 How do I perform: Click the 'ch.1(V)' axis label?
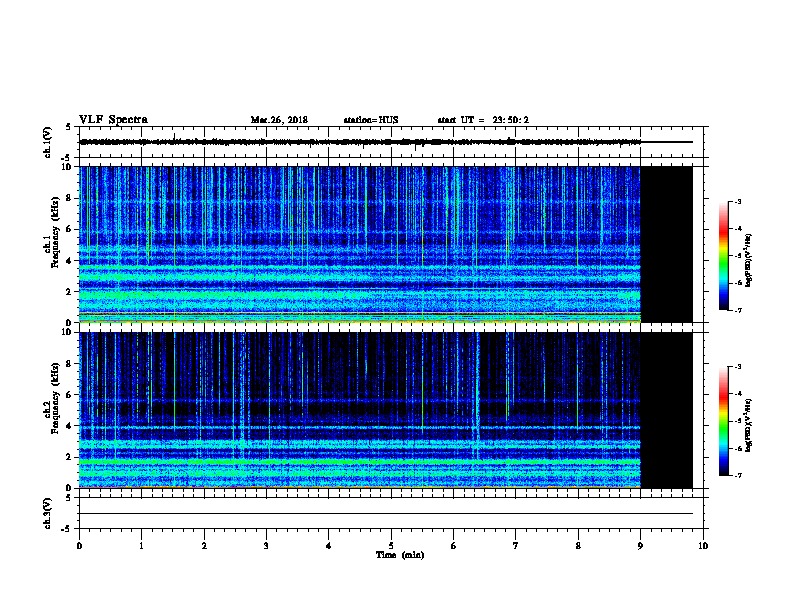(x=47, y=142)
